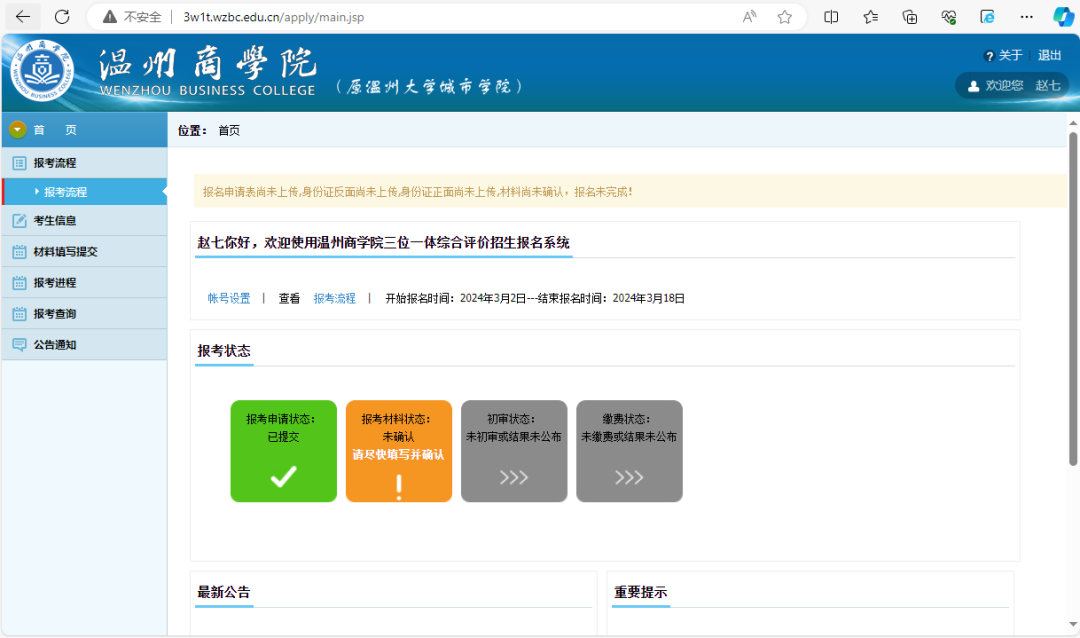
Task: Click the orange 报考材料状态 warning tile
Action: coord(398,451)
